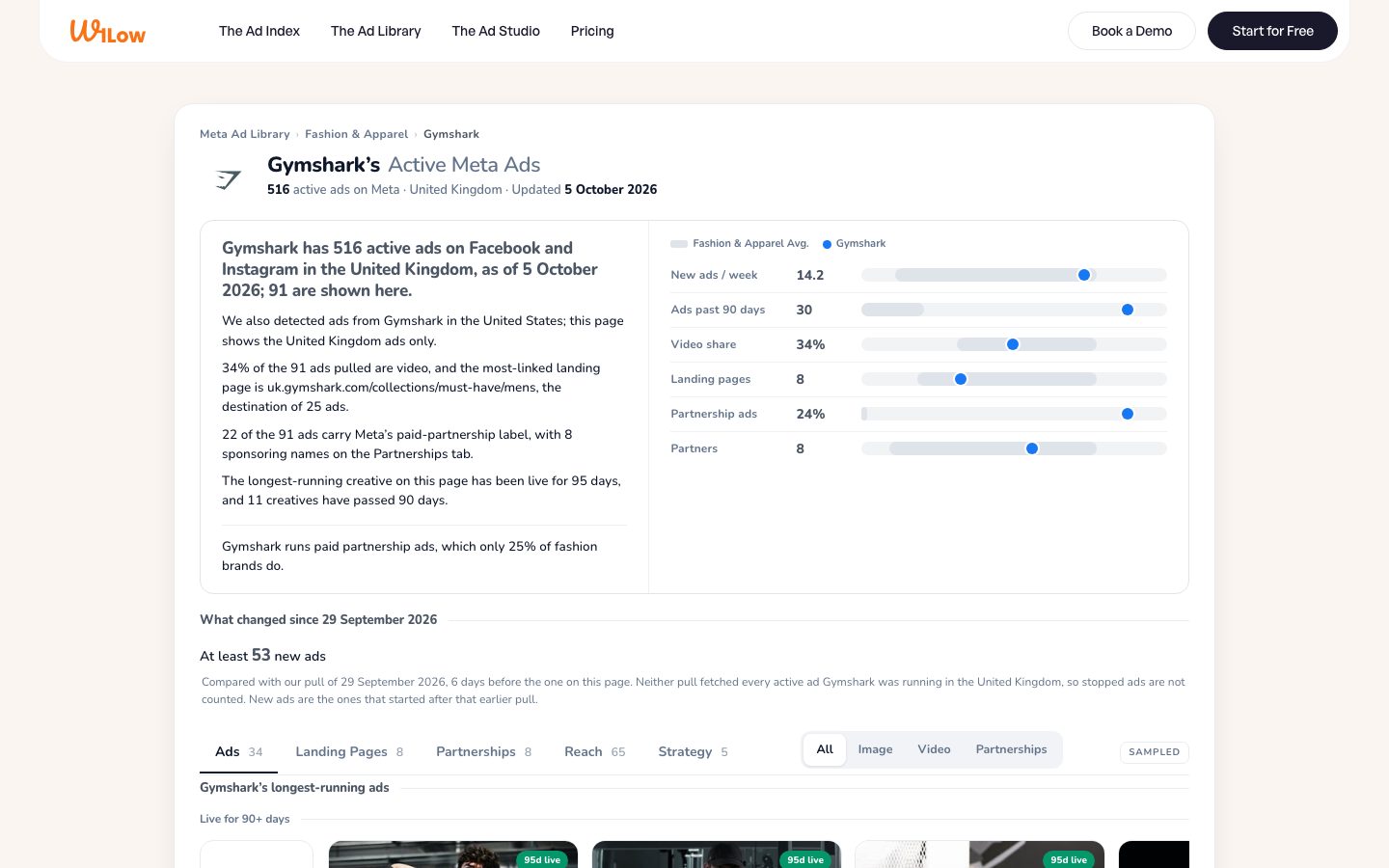The width and height of the screenshot is (1389, 868).
Task: Click the Landing pages marker dot
Action: click(961, 379)
